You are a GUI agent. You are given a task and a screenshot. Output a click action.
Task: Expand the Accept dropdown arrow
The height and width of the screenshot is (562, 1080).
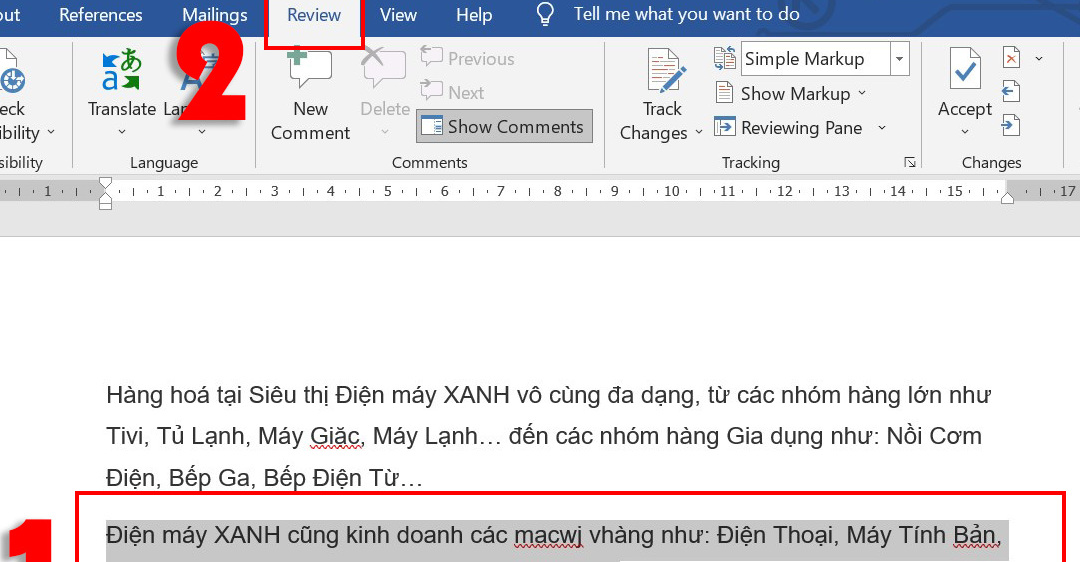click(965, 132)
